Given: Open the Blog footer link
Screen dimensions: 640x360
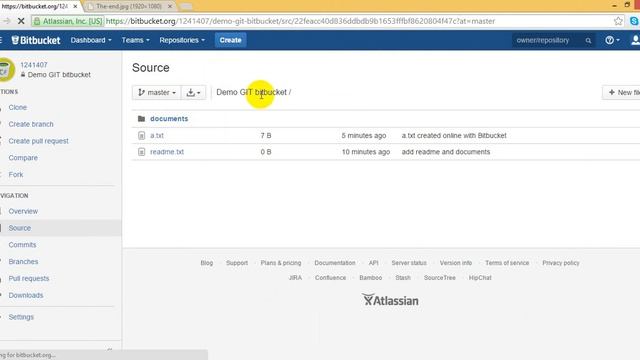Looking at the screenshot, I should [207, 263].
